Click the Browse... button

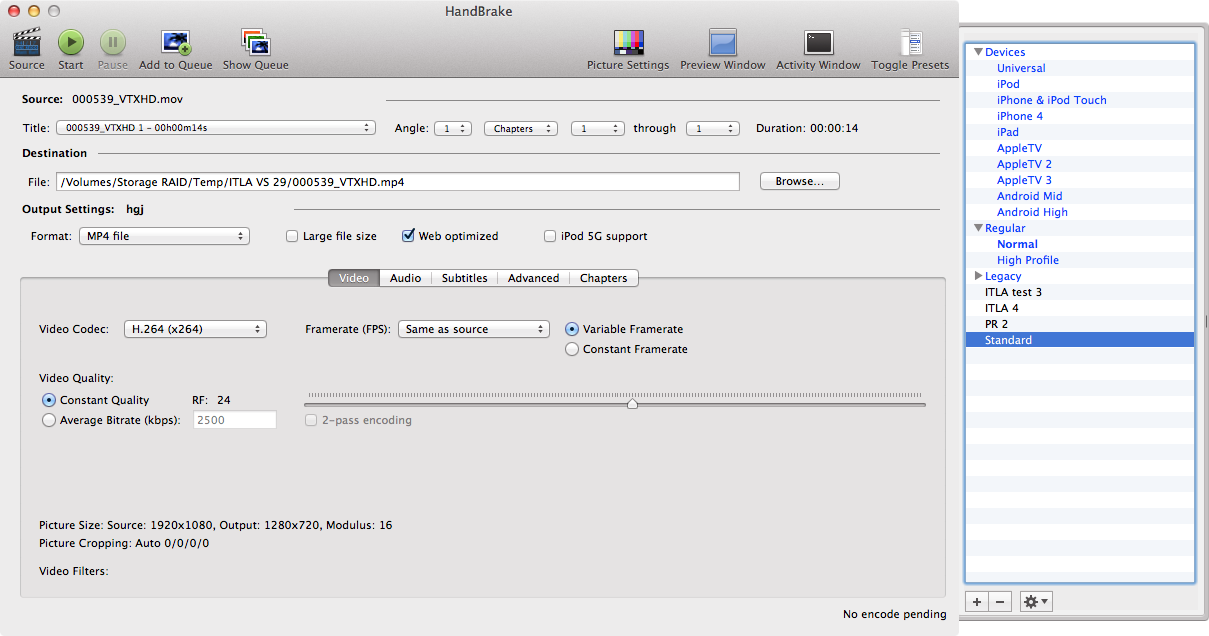800,181
